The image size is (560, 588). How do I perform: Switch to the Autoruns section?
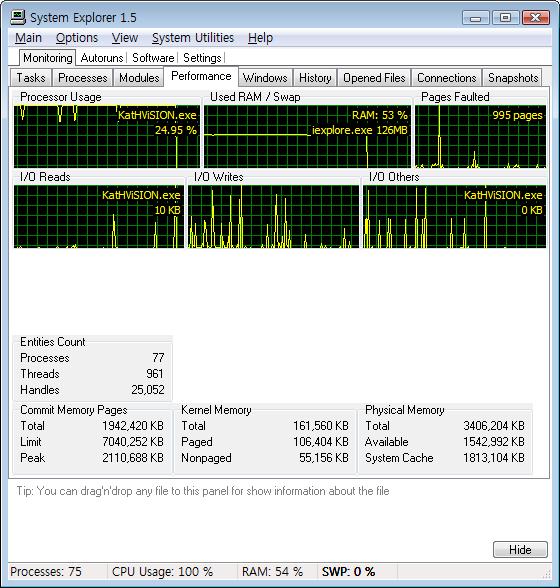click(x=102, y=58)
